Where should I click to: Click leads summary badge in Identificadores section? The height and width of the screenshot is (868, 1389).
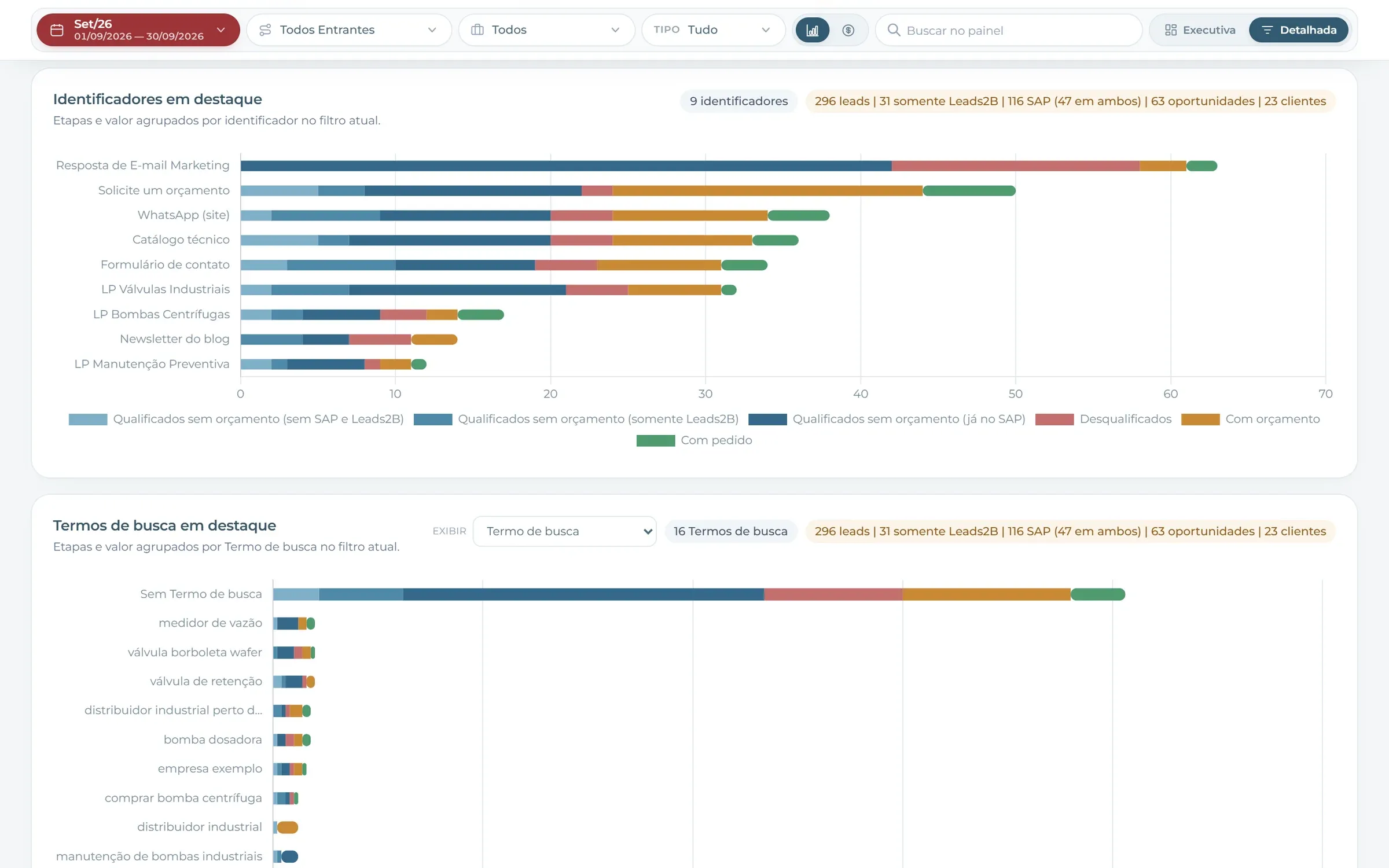coord(1070,101)
